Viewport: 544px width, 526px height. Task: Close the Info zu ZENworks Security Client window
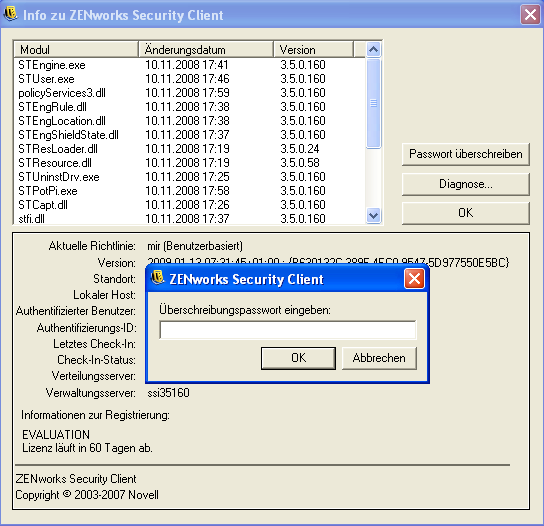[x=530, y=15]
